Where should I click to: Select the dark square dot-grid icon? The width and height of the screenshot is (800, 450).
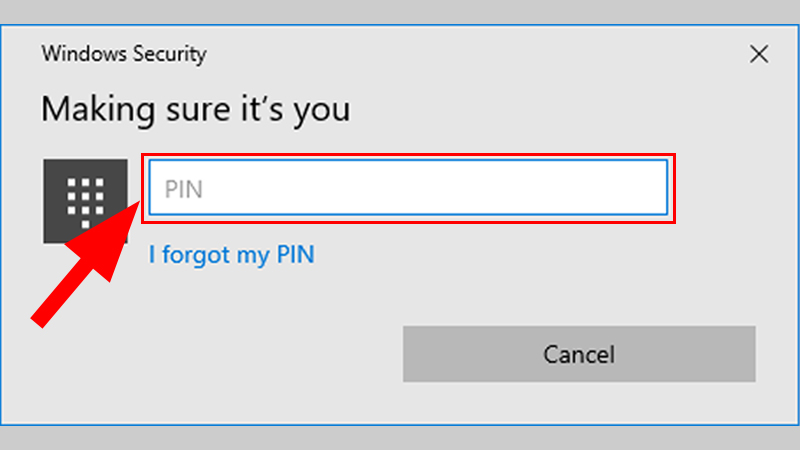[x=84, y=200]
